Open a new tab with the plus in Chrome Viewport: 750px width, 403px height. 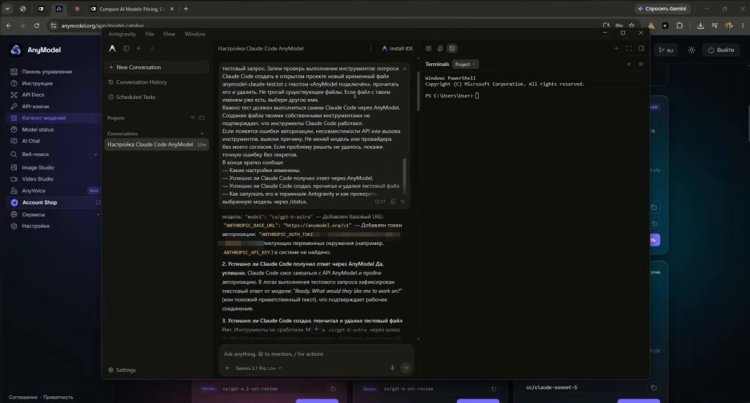click(186, 9)
